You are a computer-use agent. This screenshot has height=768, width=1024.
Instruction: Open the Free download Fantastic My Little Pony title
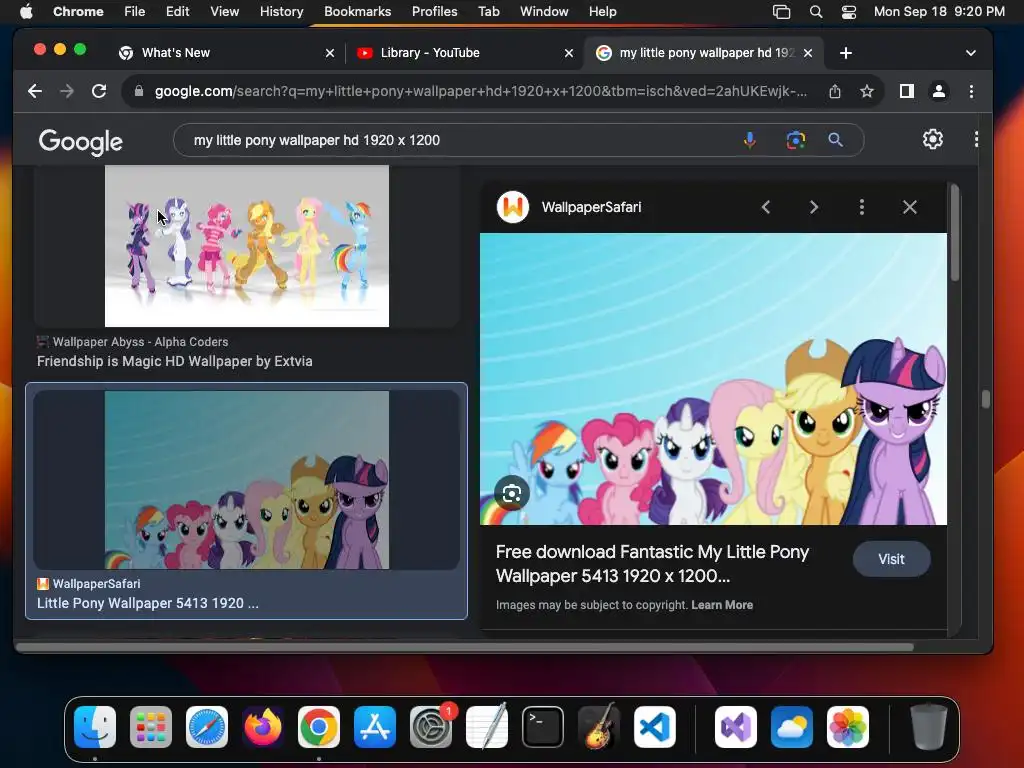(652, 564)
